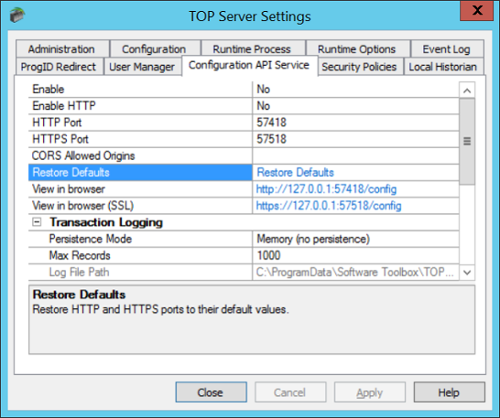Click the TOP Server app icon in title bar
The width and height of the screenshot is (500, 418).
[x=17, y=15]
